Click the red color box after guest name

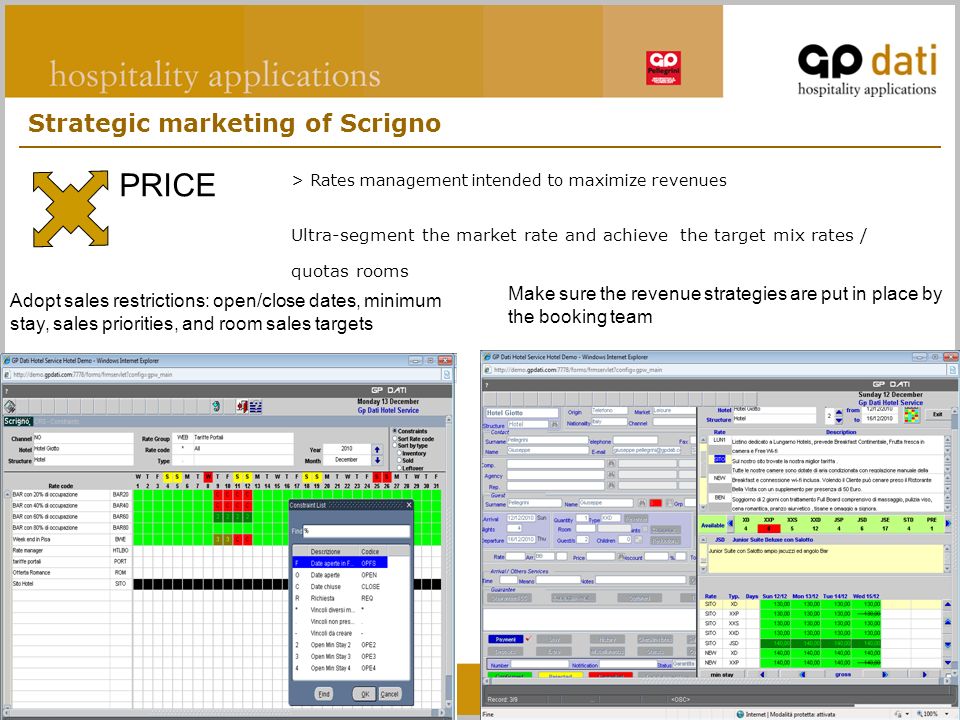click(656, 503)
